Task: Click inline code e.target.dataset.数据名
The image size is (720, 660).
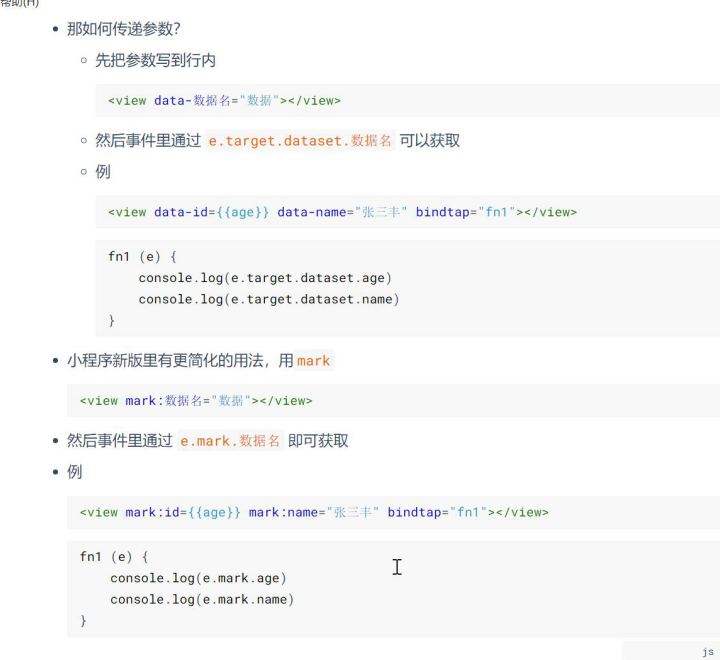Action: [x=300, y=141]
